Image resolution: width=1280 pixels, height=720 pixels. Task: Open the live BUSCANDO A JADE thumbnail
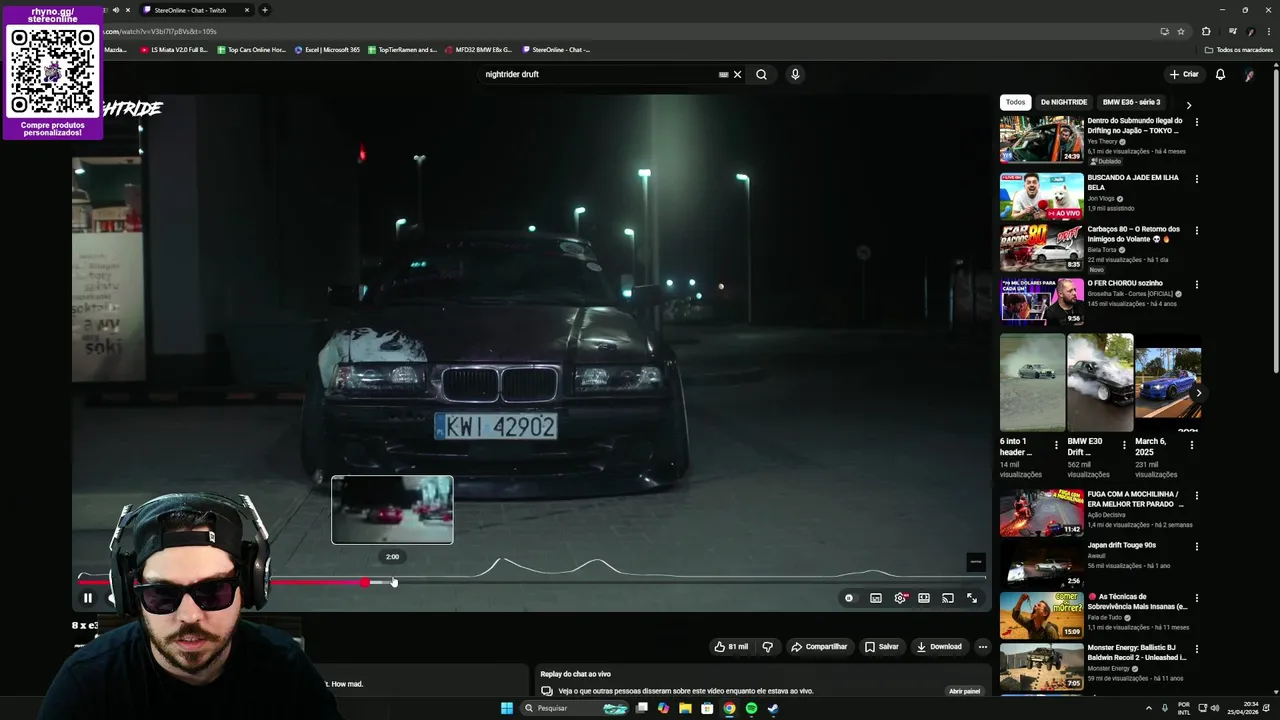point(1042,196)
